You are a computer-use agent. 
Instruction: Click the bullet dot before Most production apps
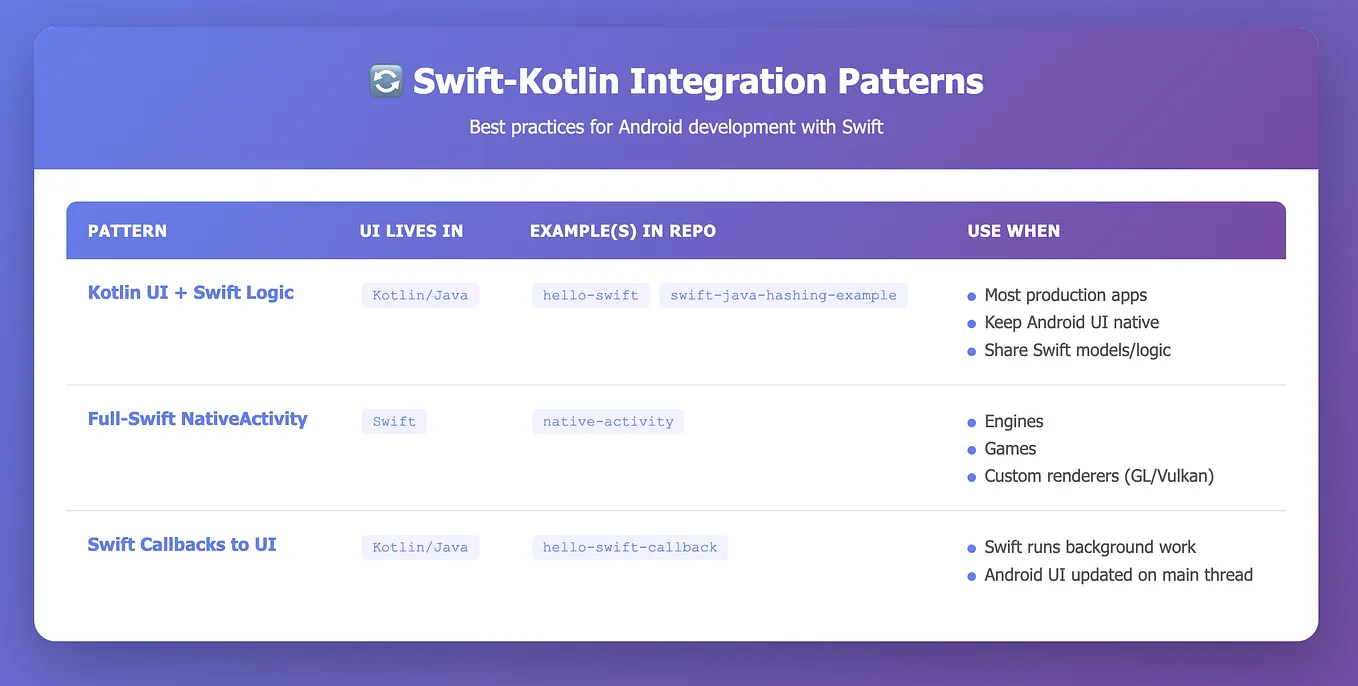[970, 296]
